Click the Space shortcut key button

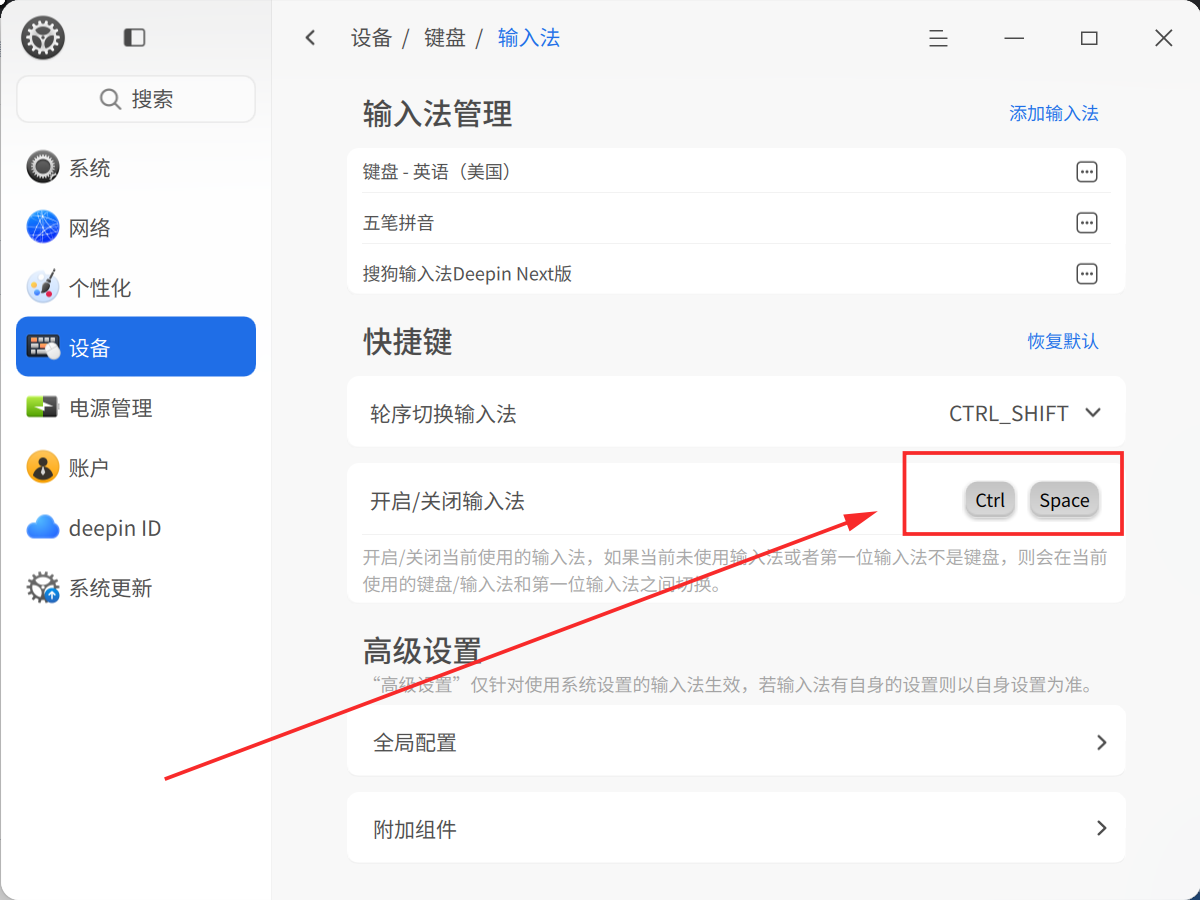click(x=1064, y=500)
